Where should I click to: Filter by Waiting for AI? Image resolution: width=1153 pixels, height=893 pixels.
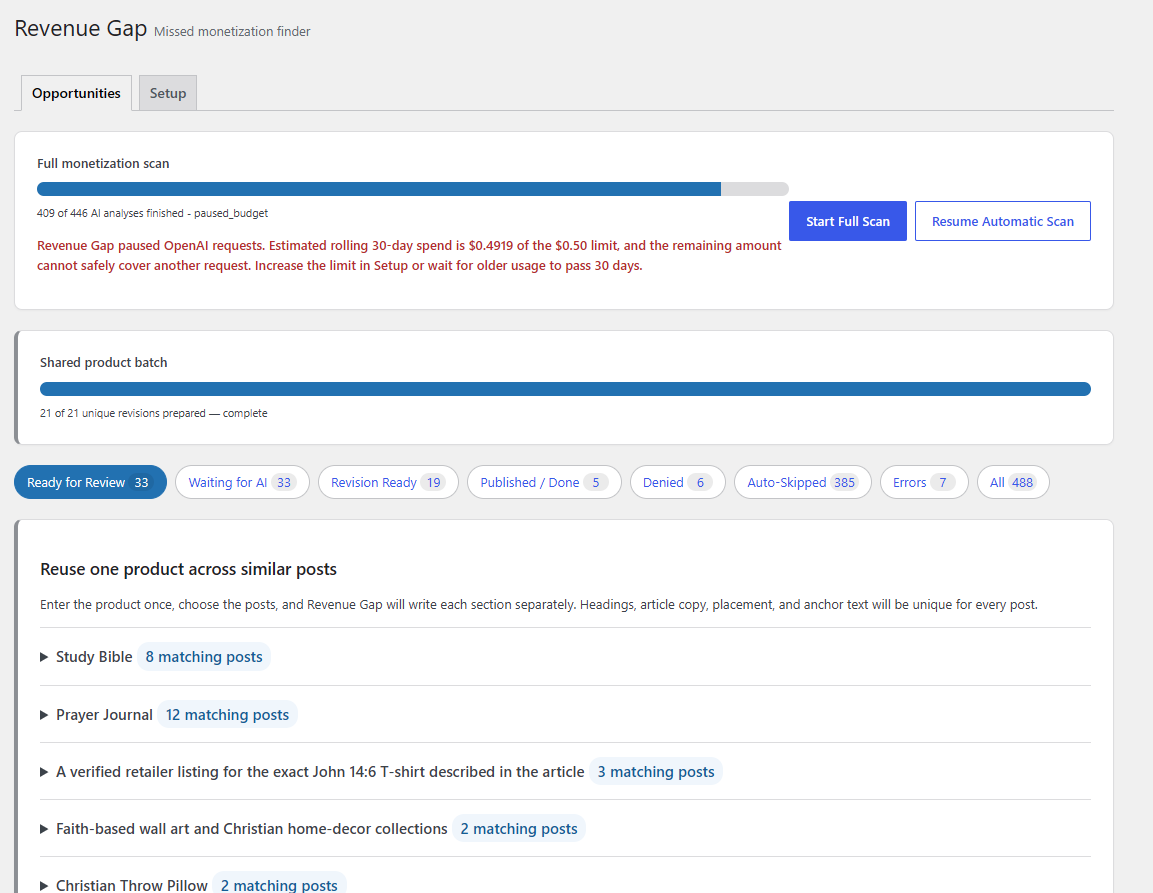pos(242,483)
